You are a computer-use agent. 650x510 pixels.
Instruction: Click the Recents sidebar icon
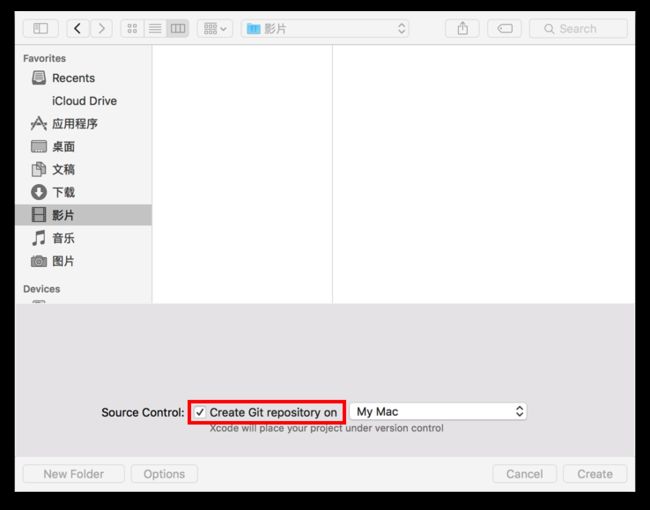coord(39,78)
